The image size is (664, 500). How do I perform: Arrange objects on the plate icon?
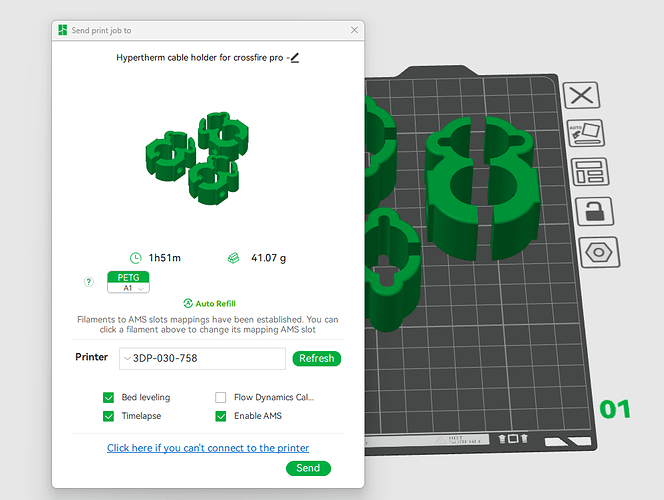click(590, 172)
